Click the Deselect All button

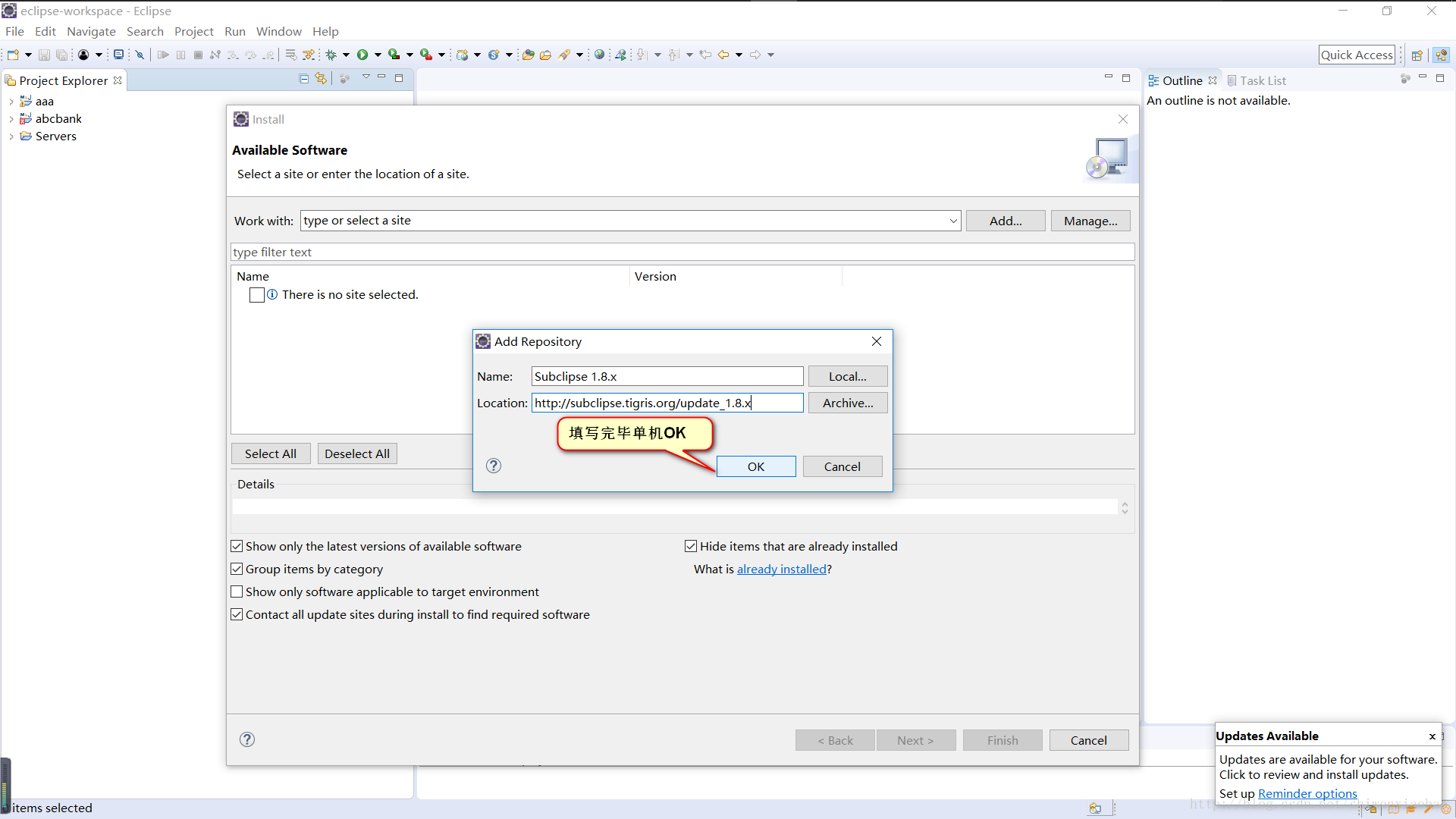[x=357, y=453]
